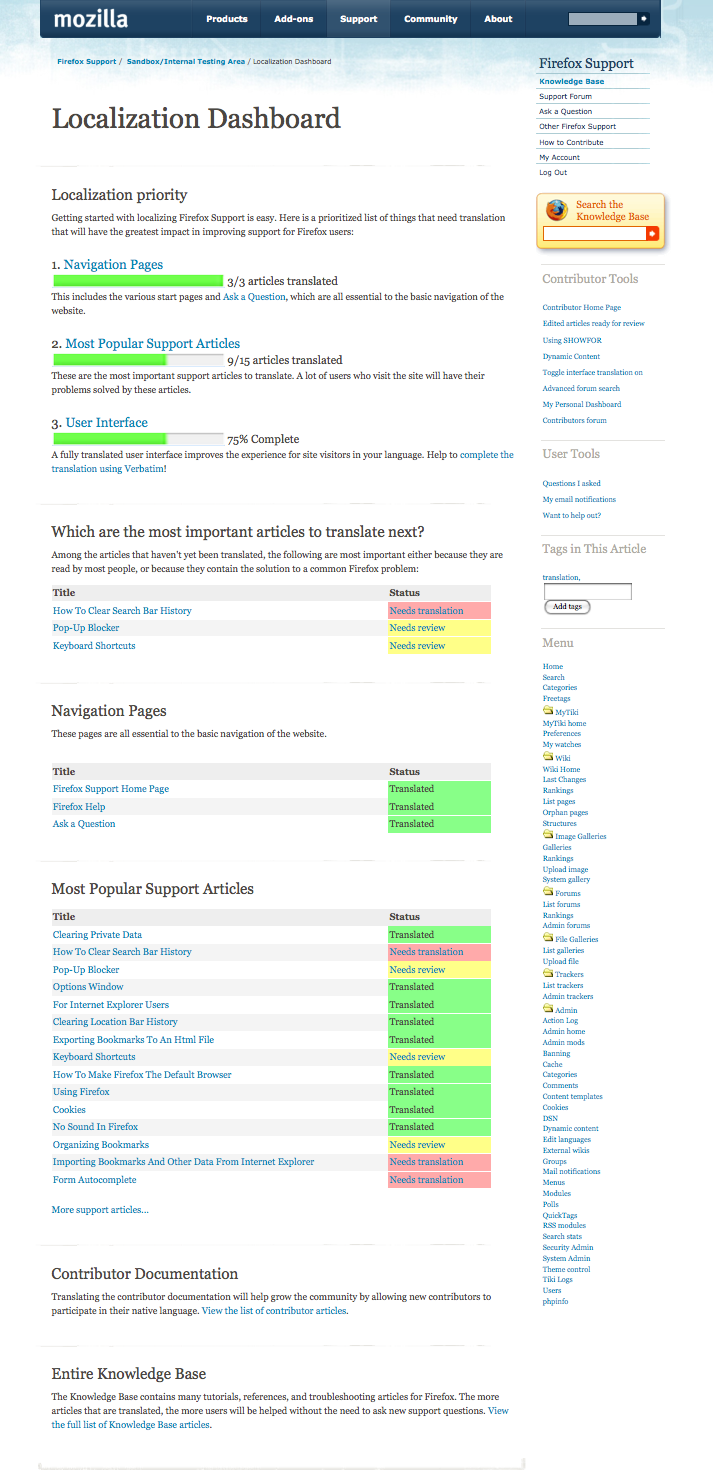Open Ask a Question in sidebar
The width and height of the screenshot is (713, 1470).
(565, 112)
